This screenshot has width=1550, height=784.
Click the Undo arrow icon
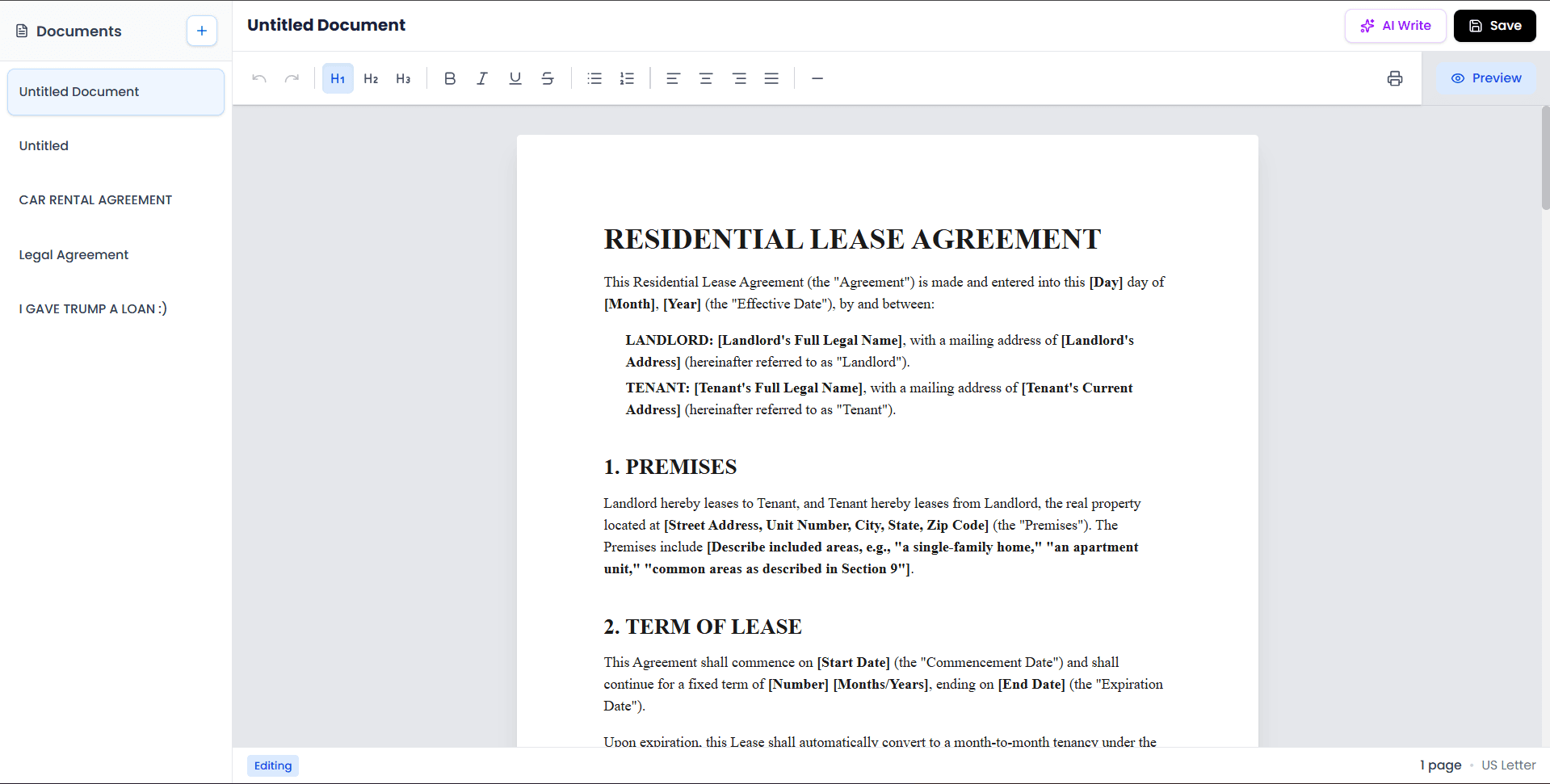click(x=259, y=78)
